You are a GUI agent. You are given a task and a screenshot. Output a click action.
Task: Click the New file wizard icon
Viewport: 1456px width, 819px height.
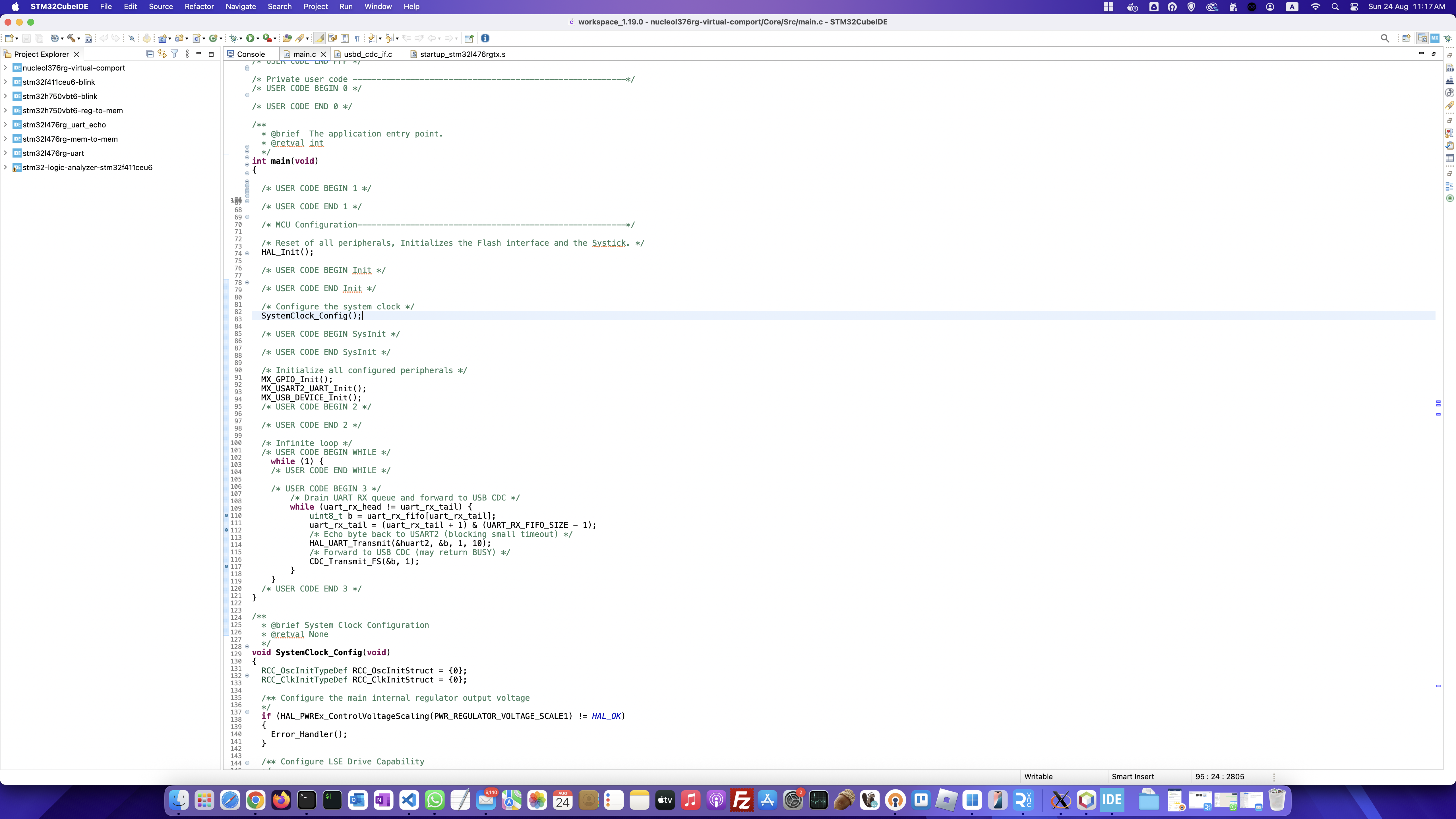click(9, 38)
